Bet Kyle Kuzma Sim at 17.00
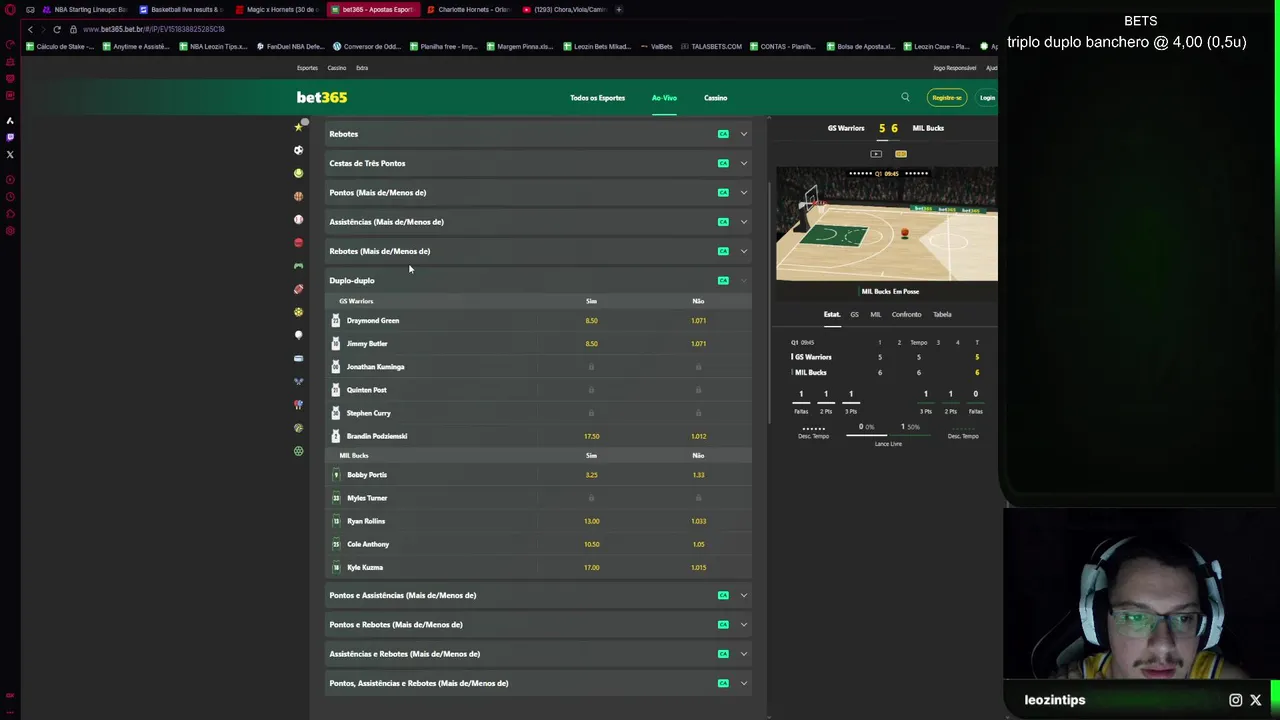Image resolution: width=1280 pixels, height=720 pixels. pos(591,567)
